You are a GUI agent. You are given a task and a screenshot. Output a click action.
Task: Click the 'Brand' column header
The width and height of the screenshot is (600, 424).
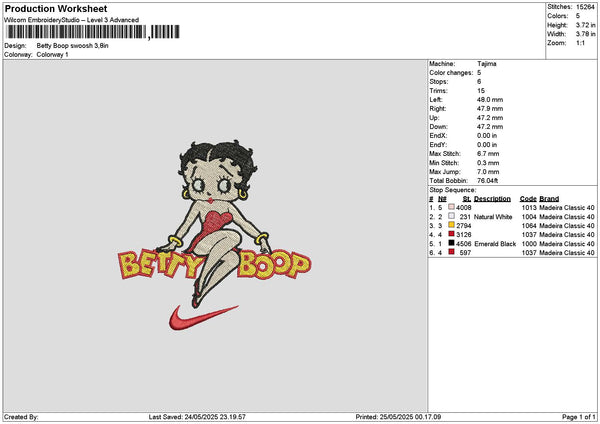pyautogui.click(x=549, y=199)
